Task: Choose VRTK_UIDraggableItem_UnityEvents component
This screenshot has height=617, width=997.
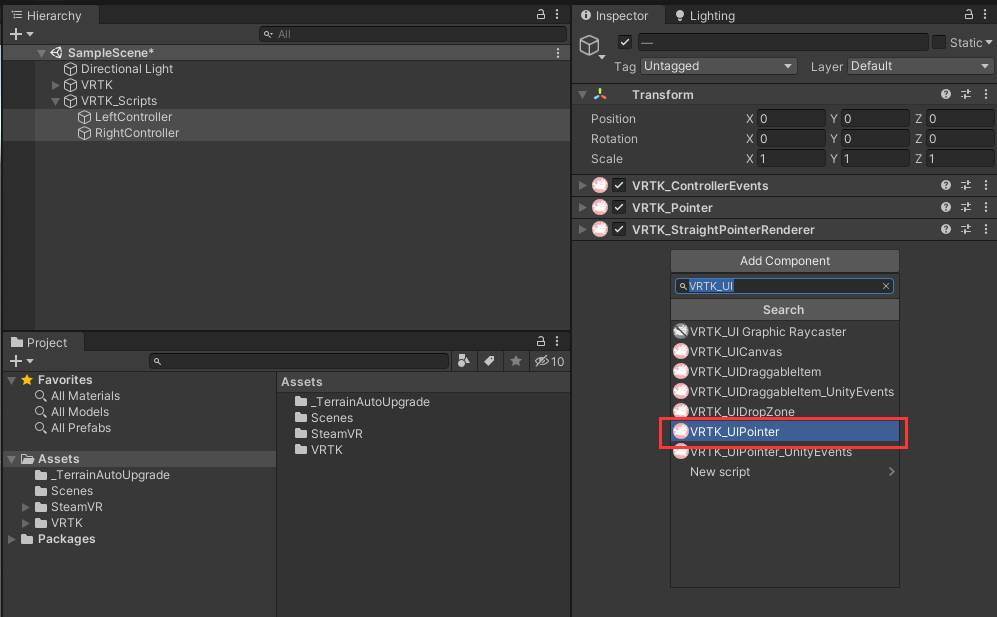Action: pos(785,392)
